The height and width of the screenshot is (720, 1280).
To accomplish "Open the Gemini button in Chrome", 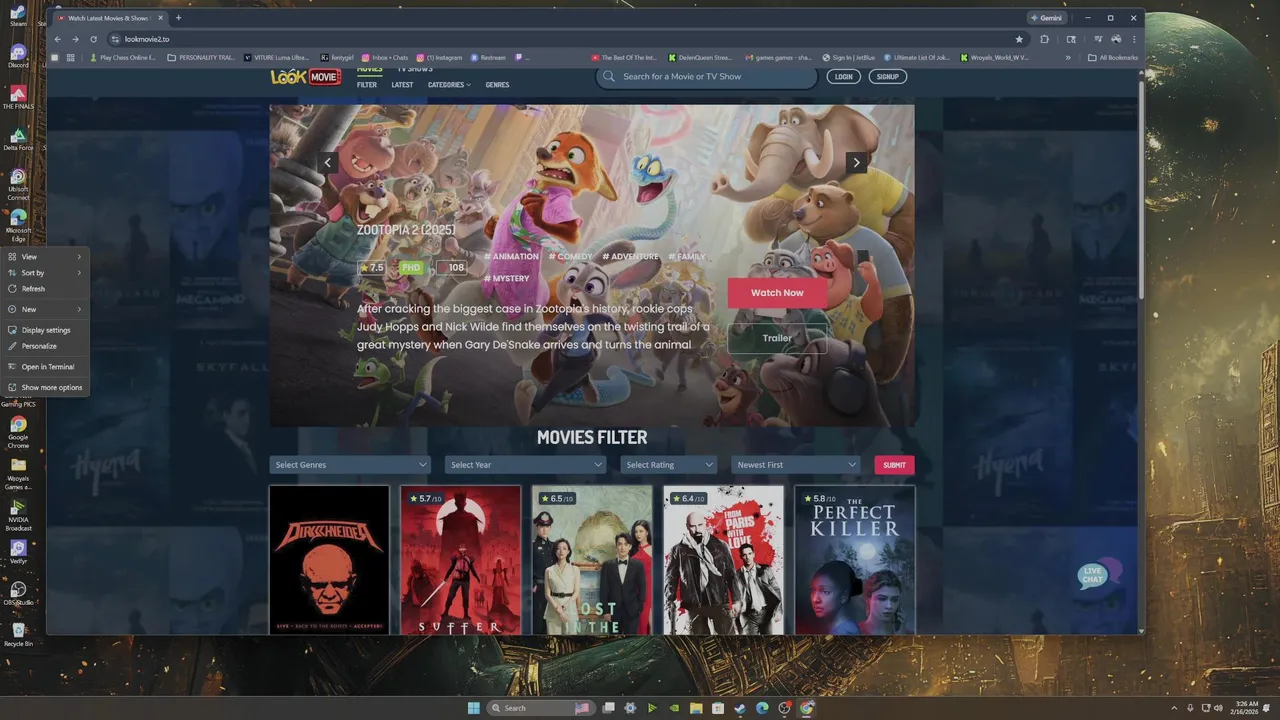I will click(1047, 17).
